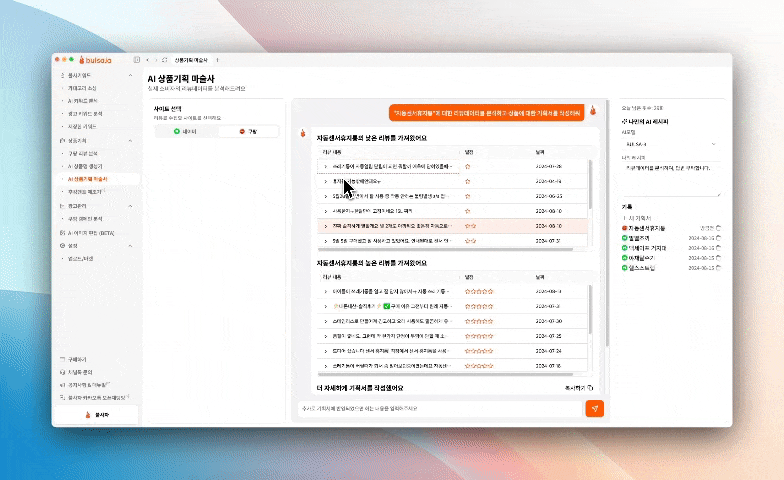
Task: Send the message with the orange paper-plane button
Action: point(594,408)
